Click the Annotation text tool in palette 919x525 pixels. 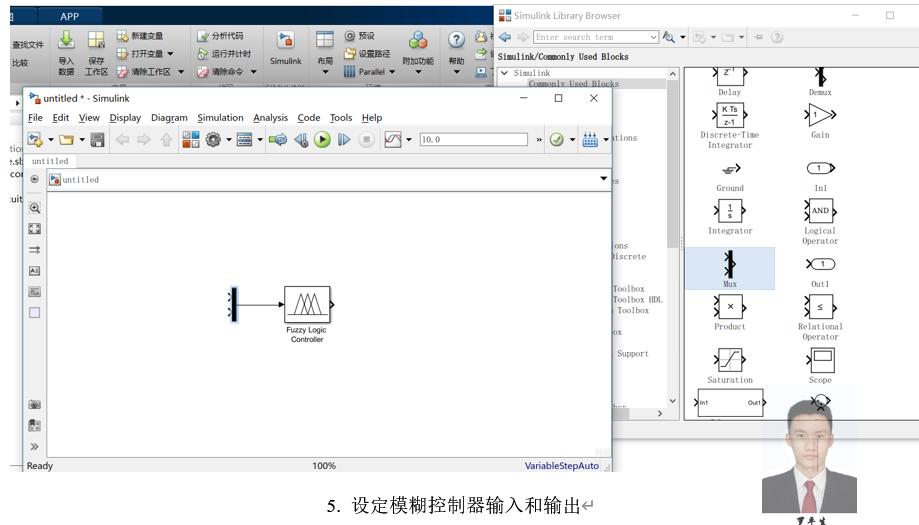[x=35, y=271]
